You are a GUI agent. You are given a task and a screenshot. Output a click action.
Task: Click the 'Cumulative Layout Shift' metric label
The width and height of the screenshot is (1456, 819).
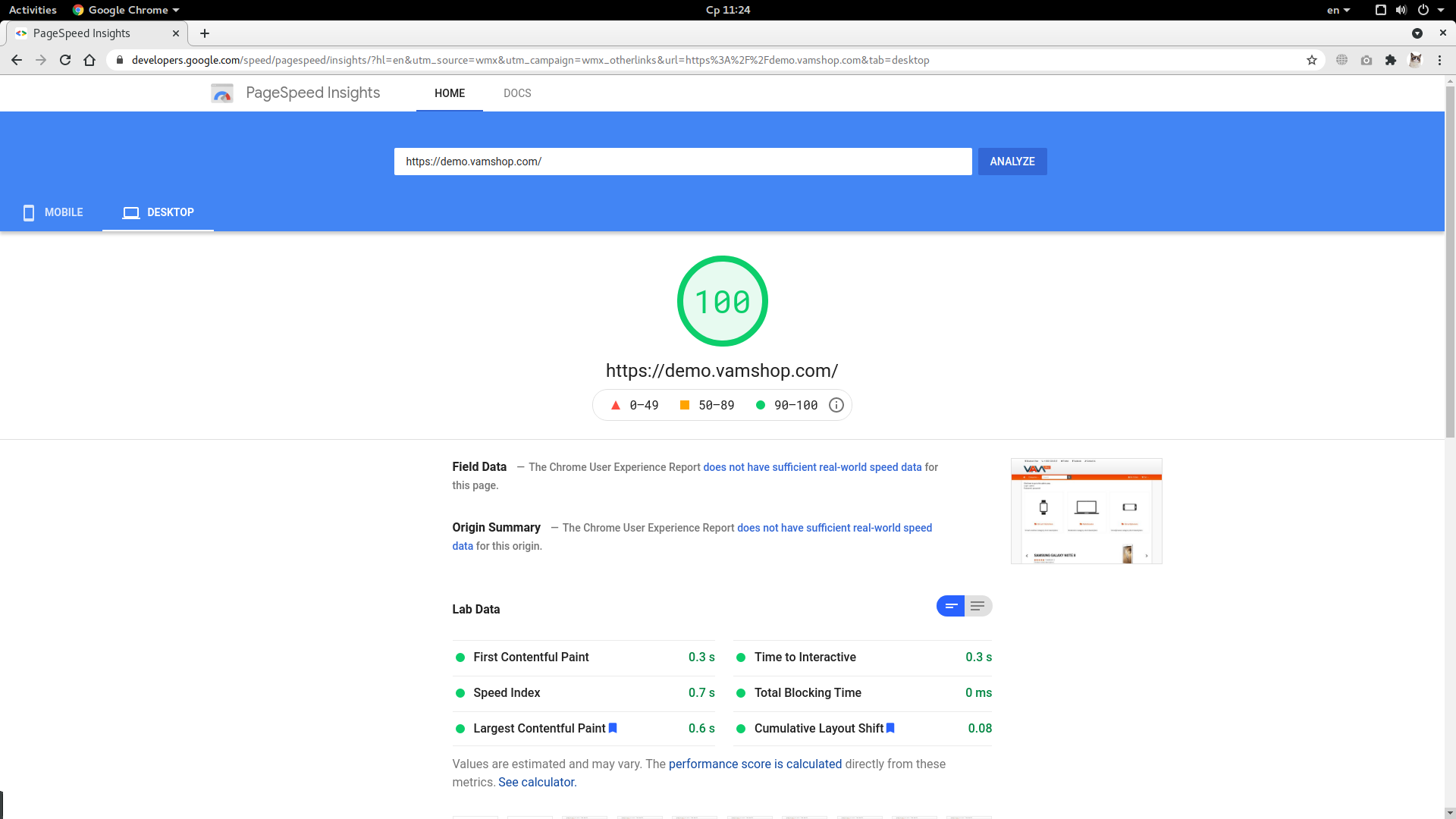819,728
